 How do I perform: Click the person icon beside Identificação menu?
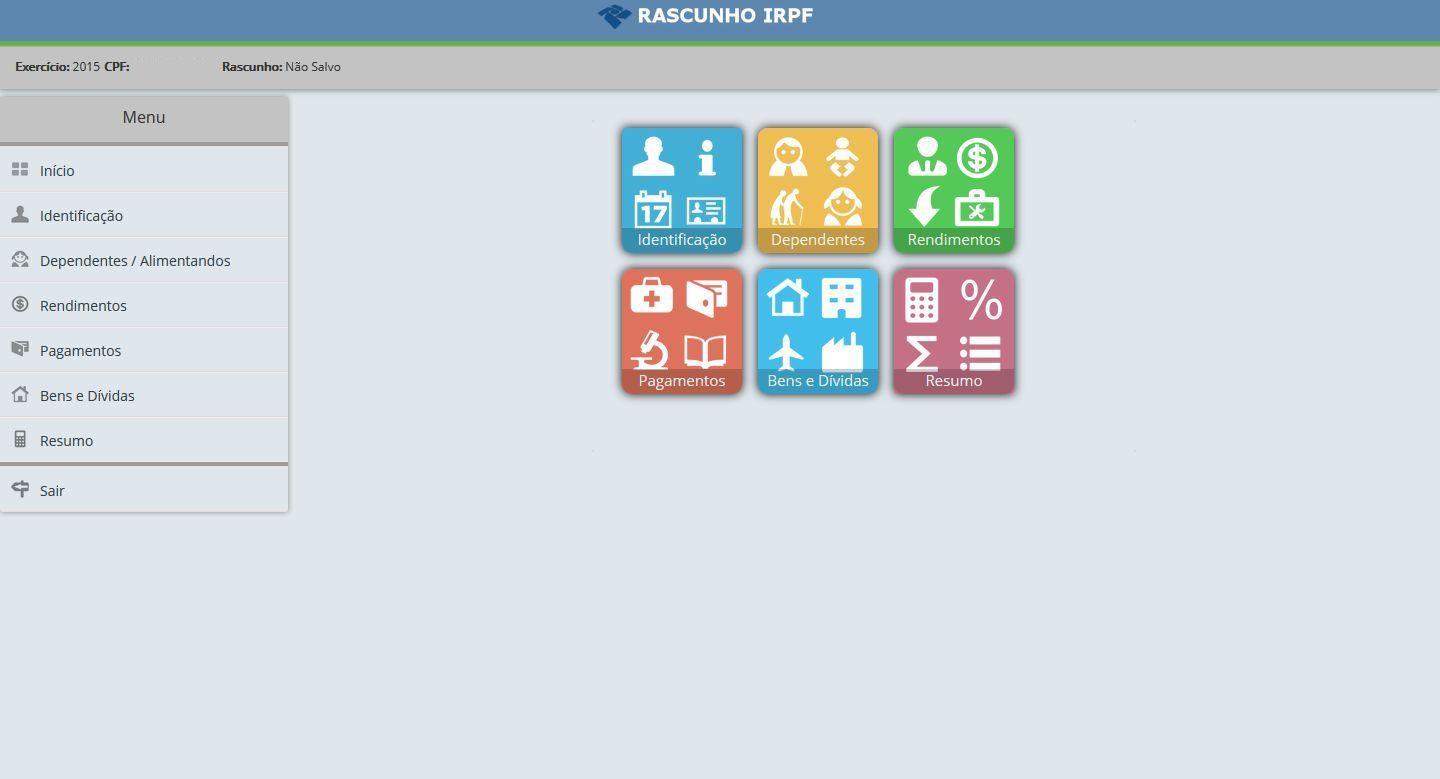(x=20, y=214)
